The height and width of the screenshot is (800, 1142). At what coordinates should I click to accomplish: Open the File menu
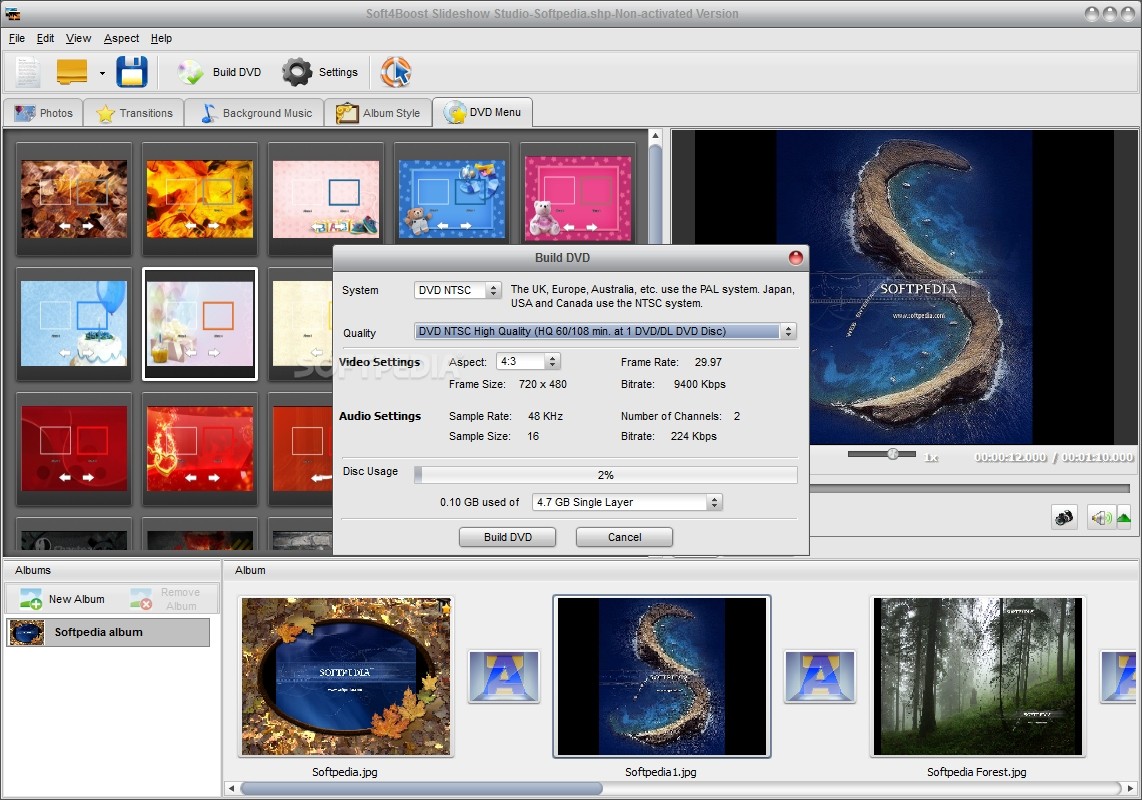[x=17, y=39]
